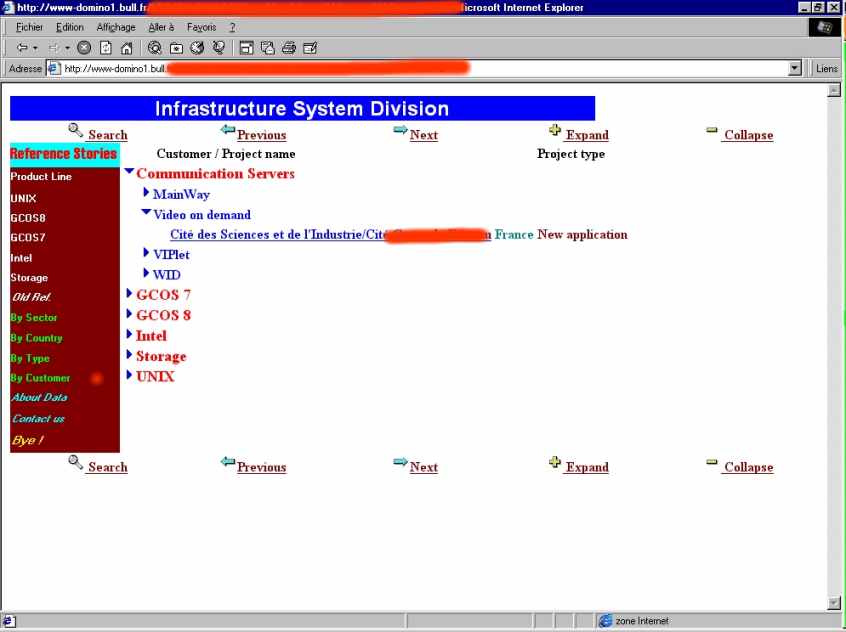Expand the VIPlet subcategory

(146, 253)
